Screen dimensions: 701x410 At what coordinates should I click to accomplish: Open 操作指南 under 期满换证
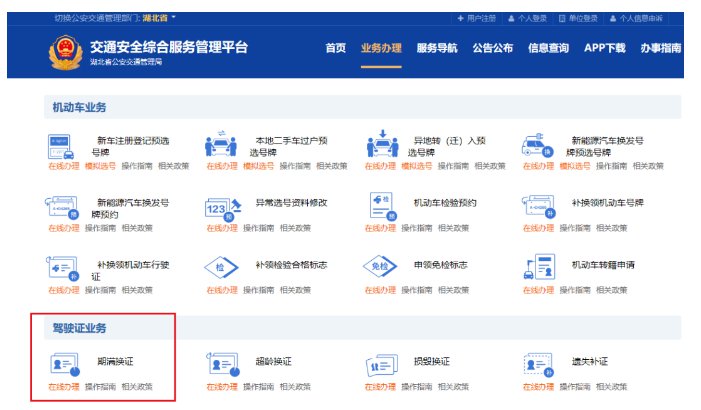(100, 387)
